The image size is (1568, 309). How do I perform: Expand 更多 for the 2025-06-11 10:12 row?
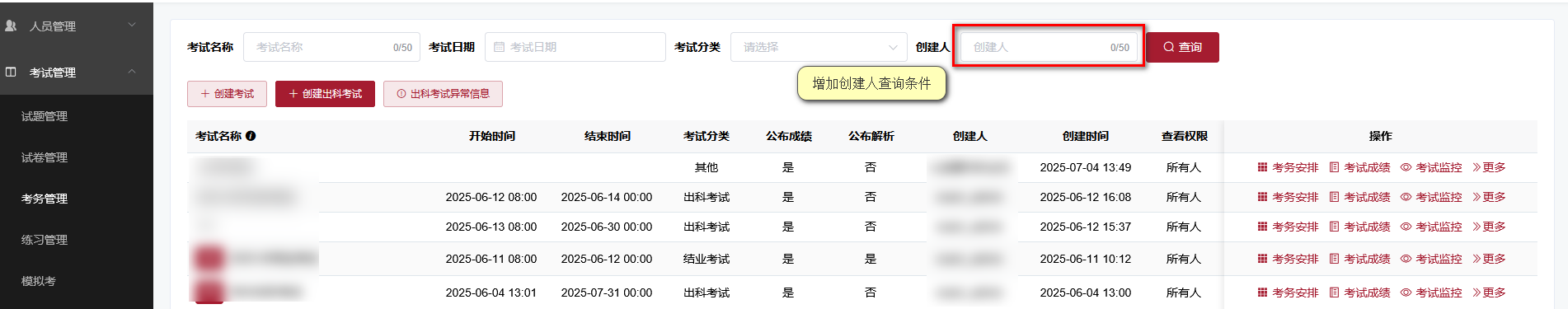pos(1489,259)
